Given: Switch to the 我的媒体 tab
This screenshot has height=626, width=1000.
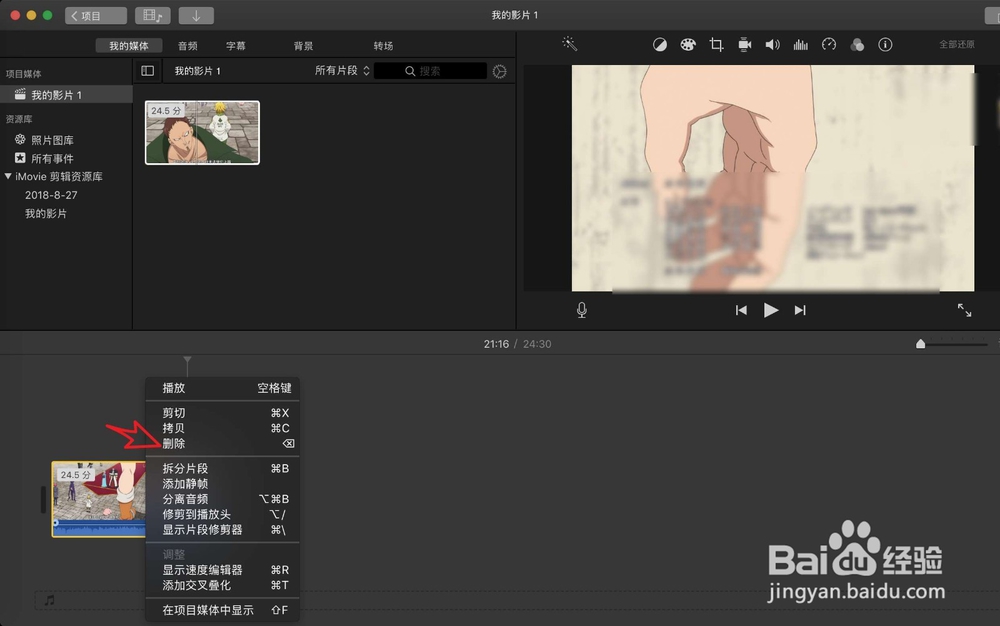Looking at the screenshot, I should tap(129, 46).
